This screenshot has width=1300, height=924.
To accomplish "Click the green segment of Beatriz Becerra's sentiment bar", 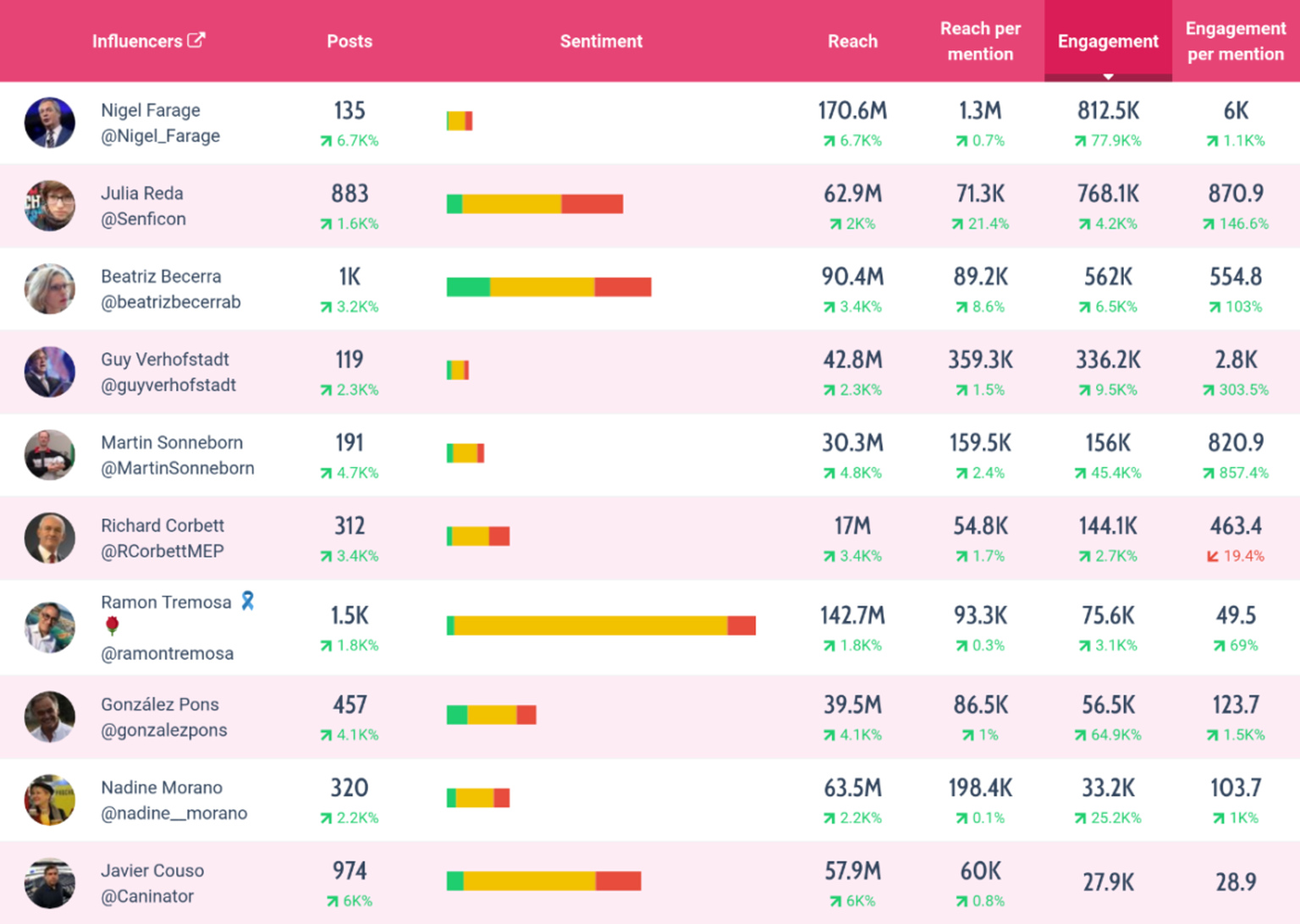I will [468, 287].
